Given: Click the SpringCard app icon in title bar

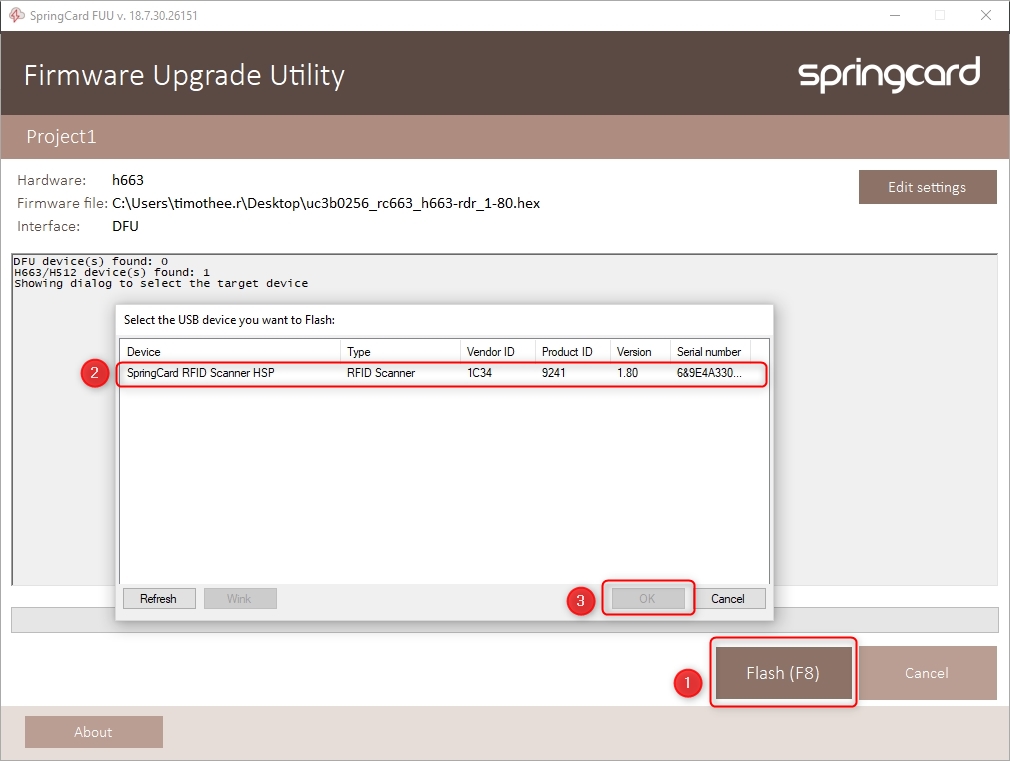Looking at the screenshot, I should 16,15.
